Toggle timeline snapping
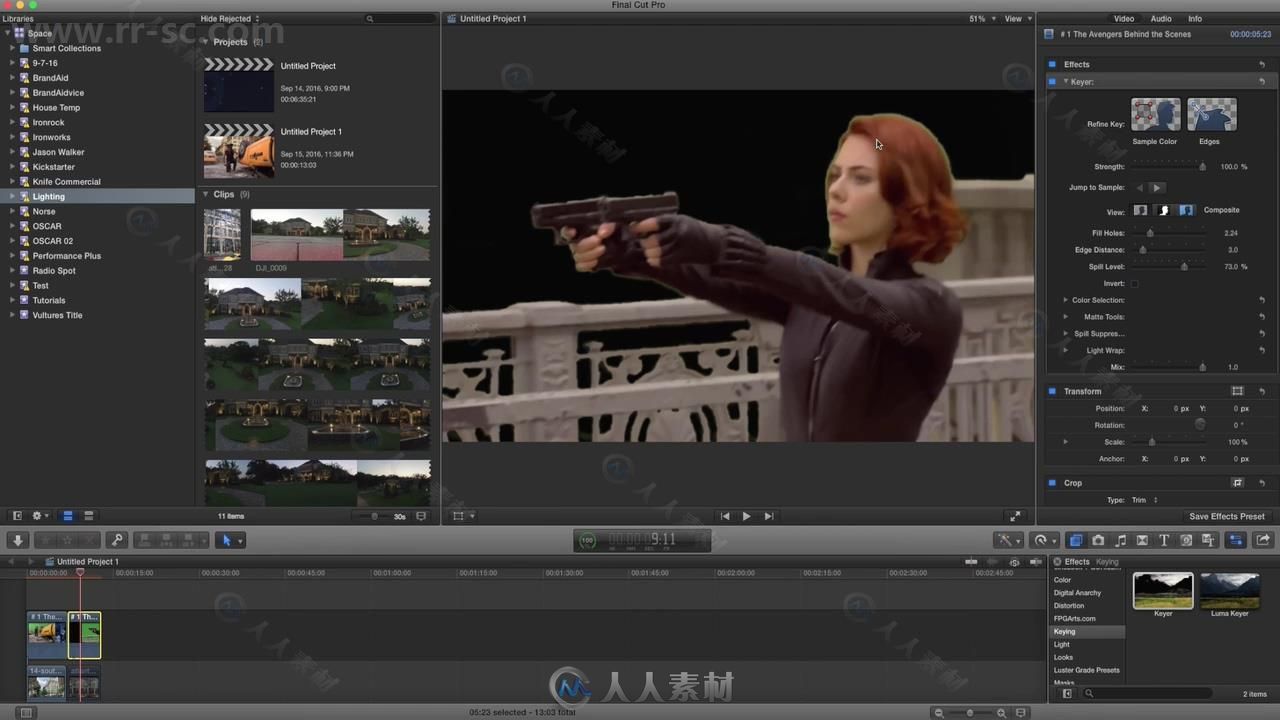 [x=1035, y=562]
